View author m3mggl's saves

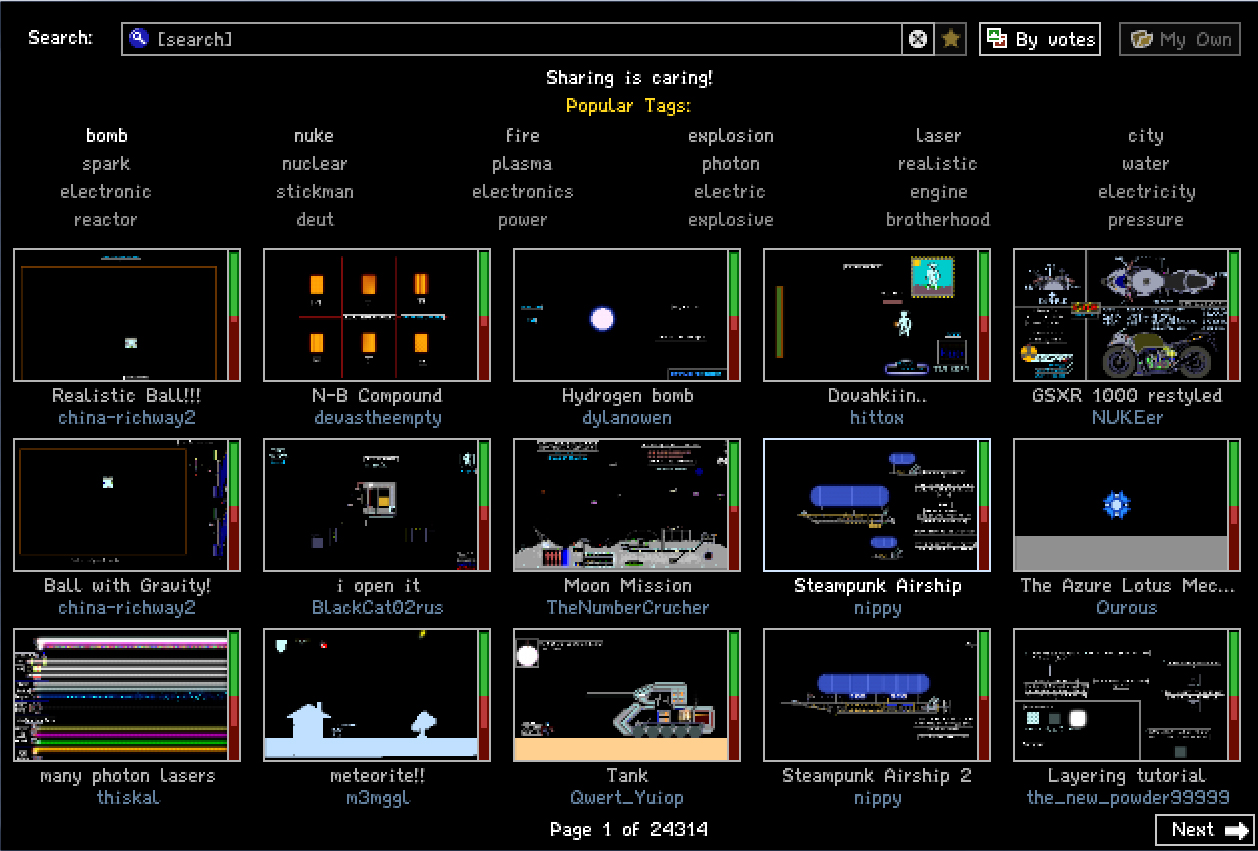click(x=377, y=798)
